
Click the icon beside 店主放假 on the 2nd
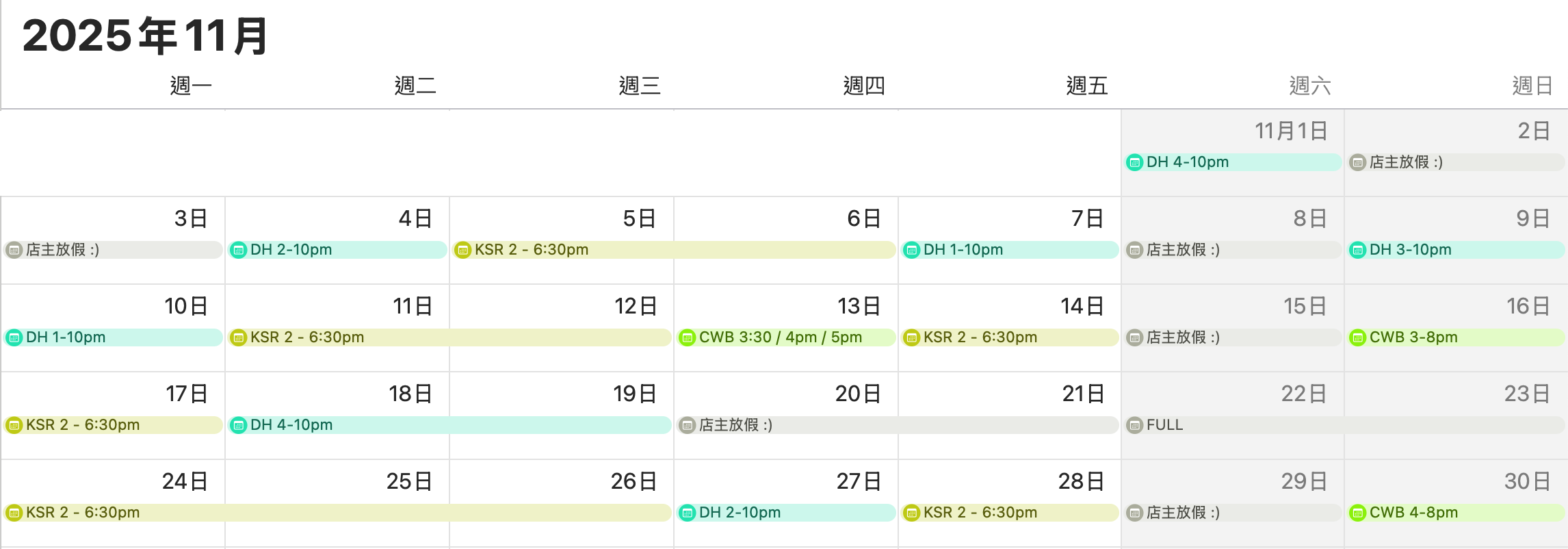click(1357, 162)
